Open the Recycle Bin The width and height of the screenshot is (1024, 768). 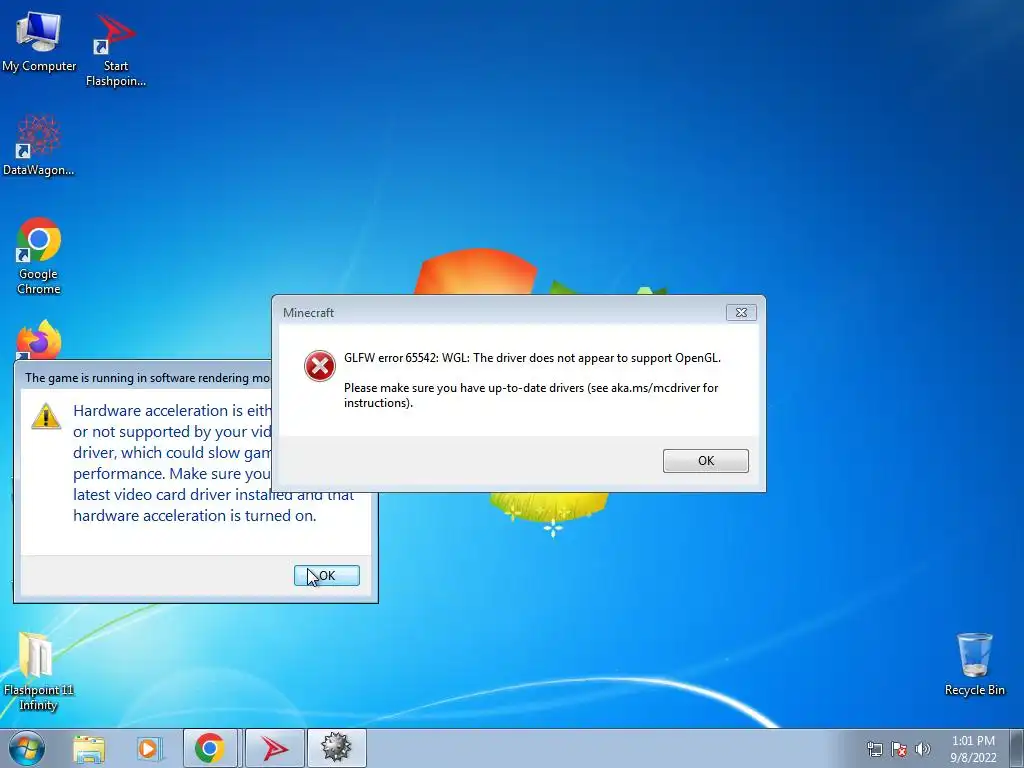click(974, 664)
